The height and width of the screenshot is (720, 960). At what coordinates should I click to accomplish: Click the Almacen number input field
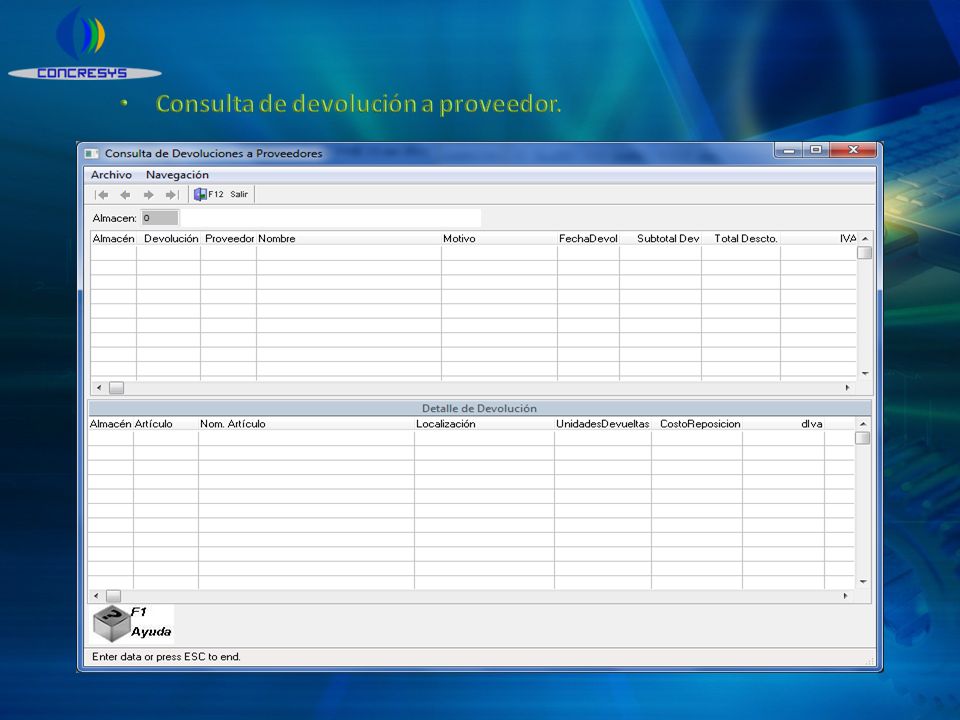[160, 218]
